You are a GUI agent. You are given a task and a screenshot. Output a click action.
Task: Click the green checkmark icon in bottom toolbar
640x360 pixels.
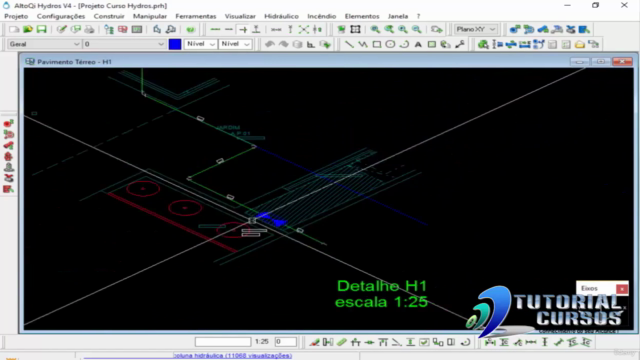[x=424, y=342]
